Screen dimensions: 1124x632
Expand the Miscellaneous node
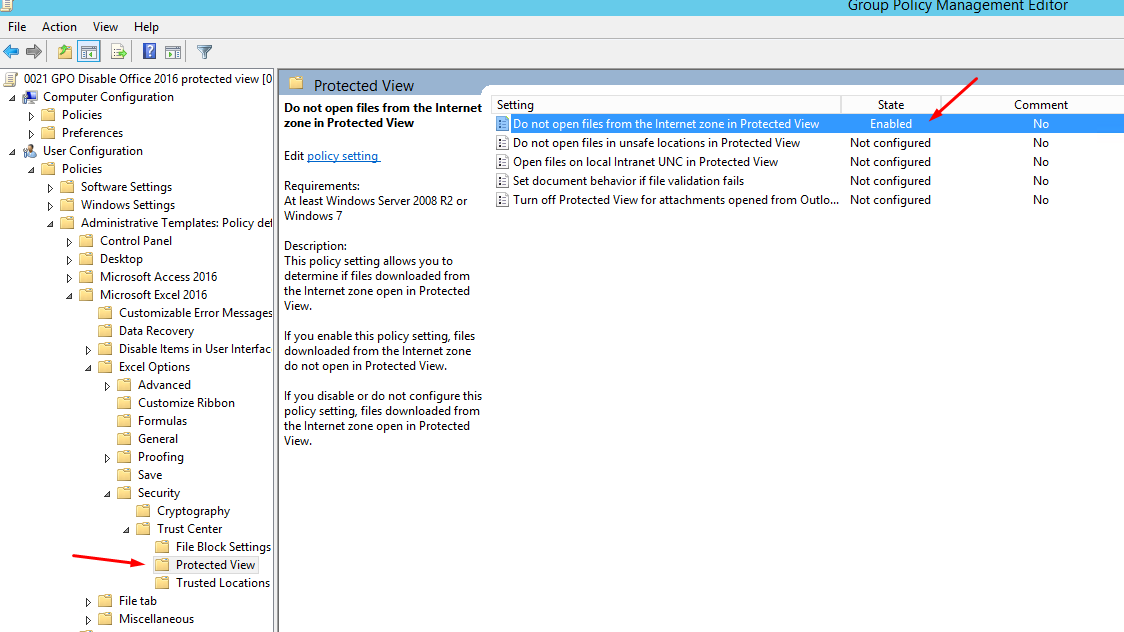click(88, 620)
